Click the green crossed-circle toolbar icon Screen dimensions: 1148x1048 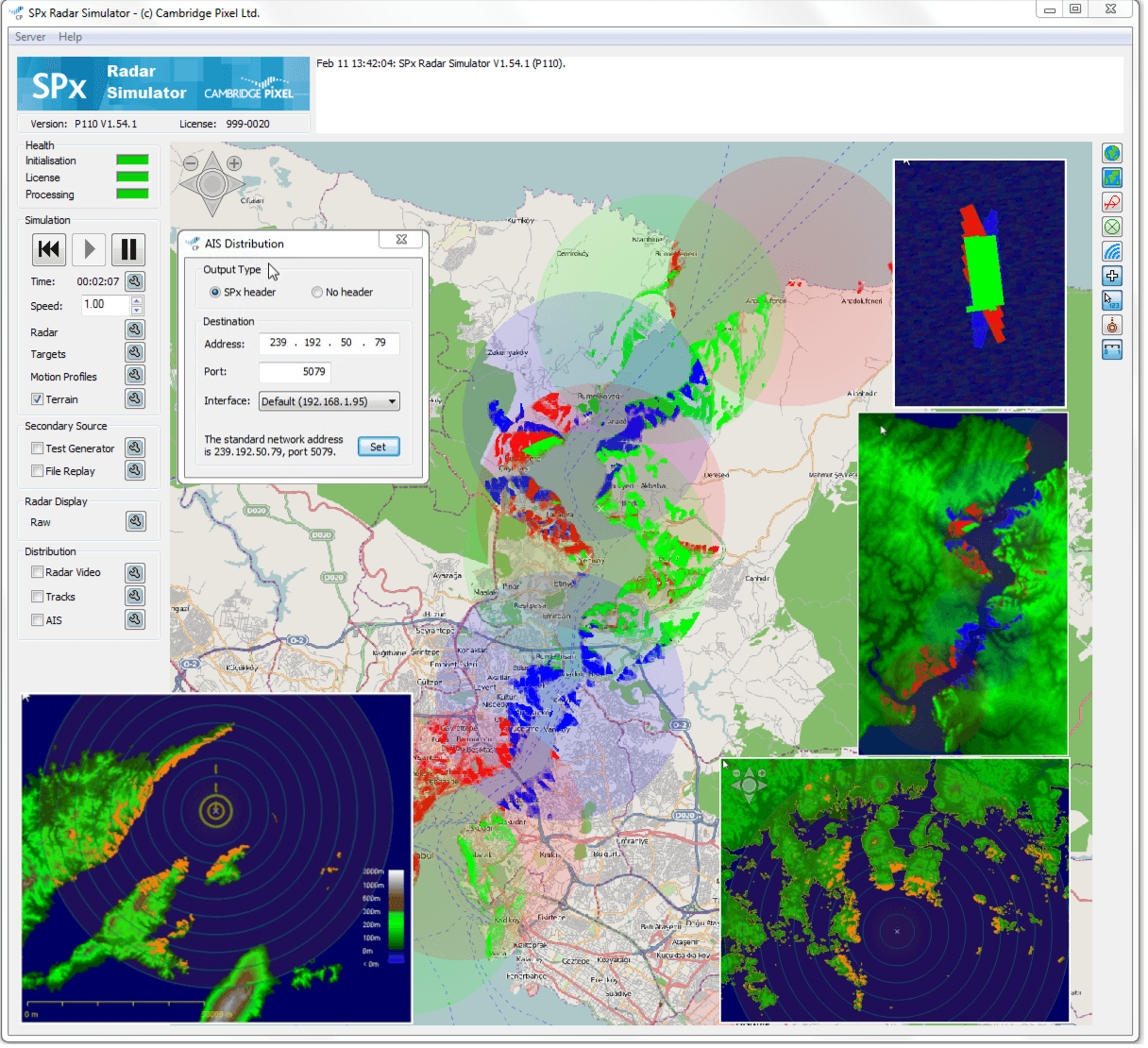tap(1112, 227)
